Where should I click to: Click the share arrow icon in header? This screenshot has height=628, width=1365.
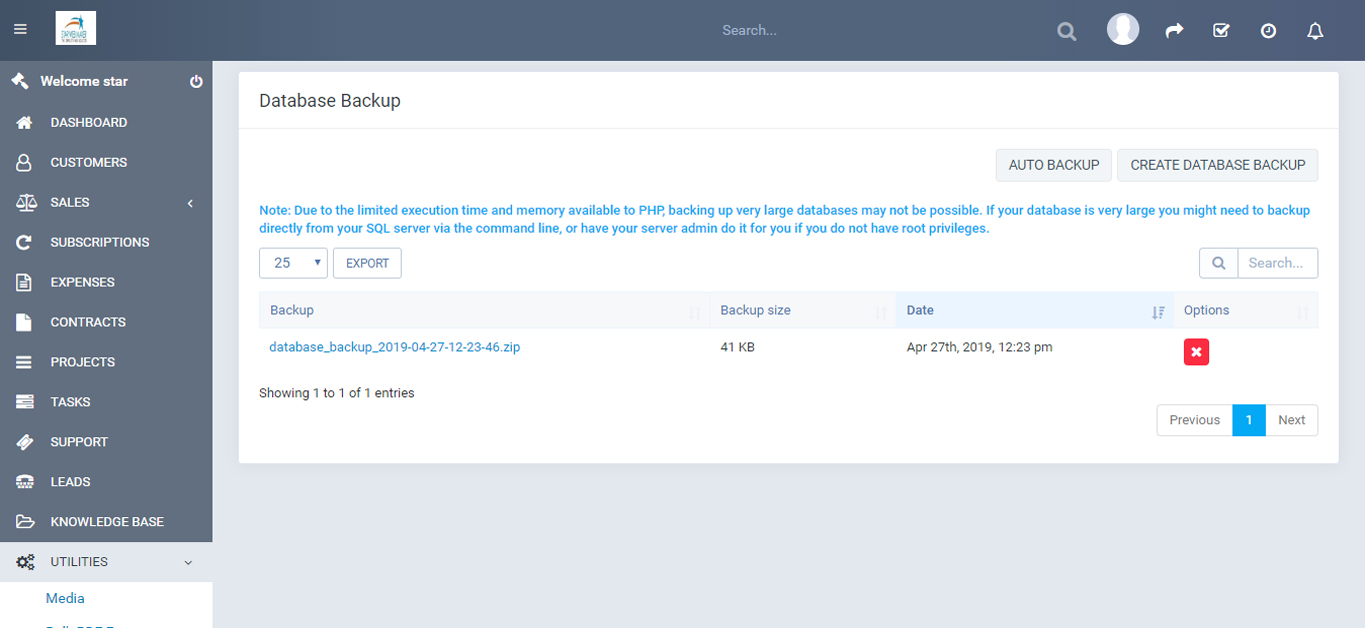pyautogui.click(x=1174, y=31)
